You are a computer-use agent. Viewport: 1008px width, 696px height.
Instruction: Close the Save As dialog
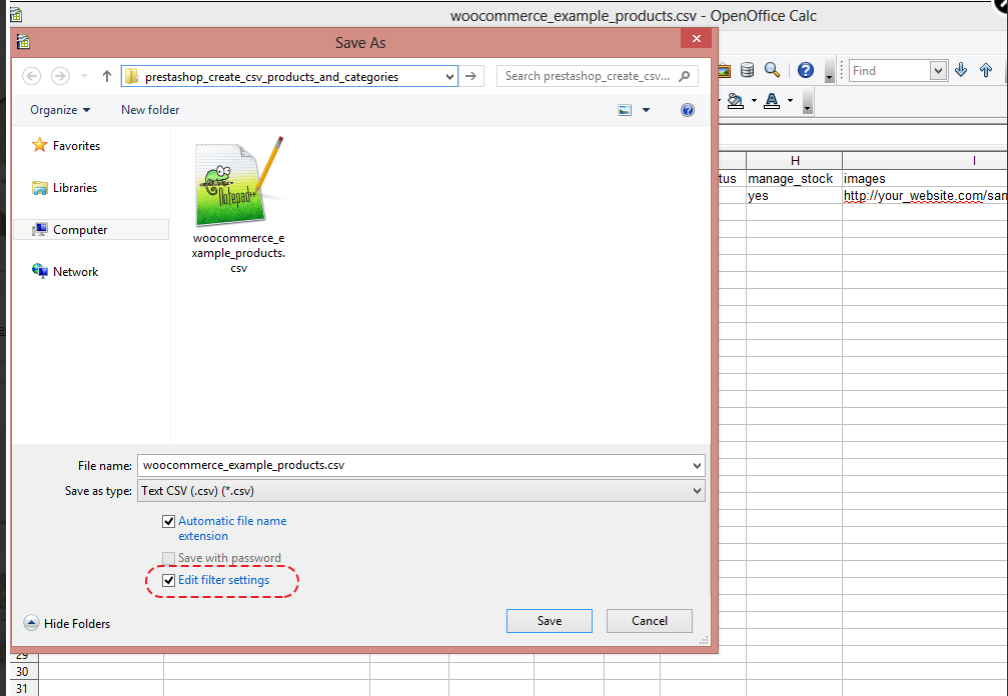(x=696, y=39)
